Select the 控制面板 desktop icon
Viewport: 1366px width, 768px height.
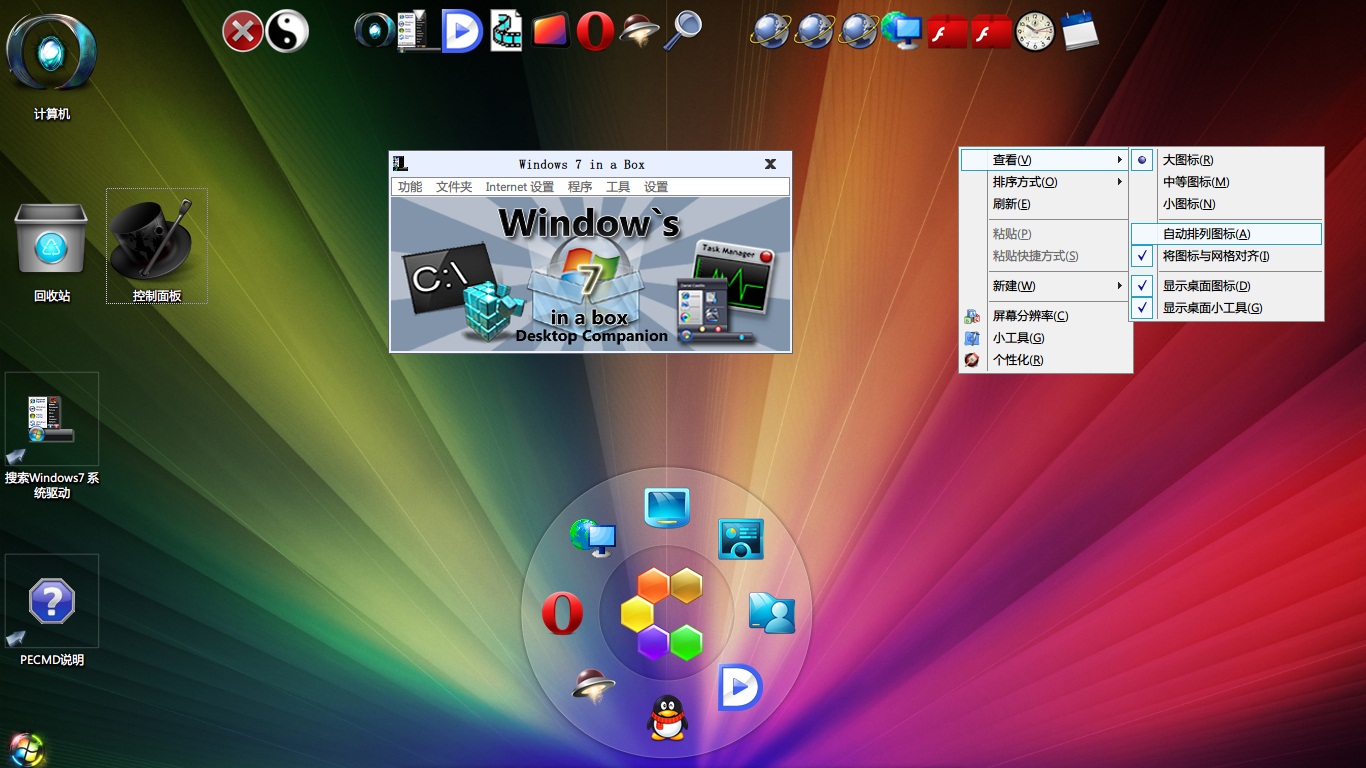[x=157, y=246]
